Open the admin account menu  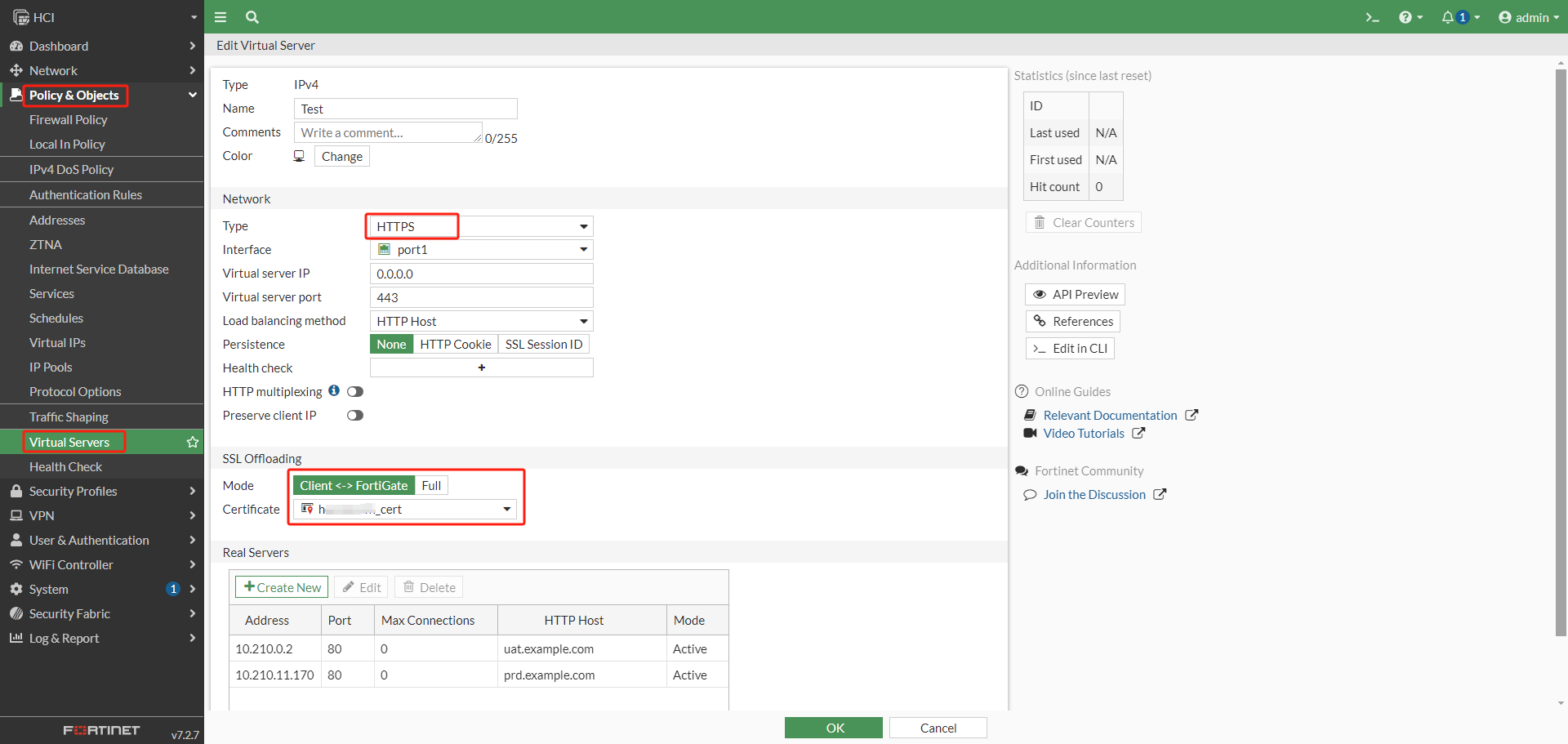(x=1527, y=17)
